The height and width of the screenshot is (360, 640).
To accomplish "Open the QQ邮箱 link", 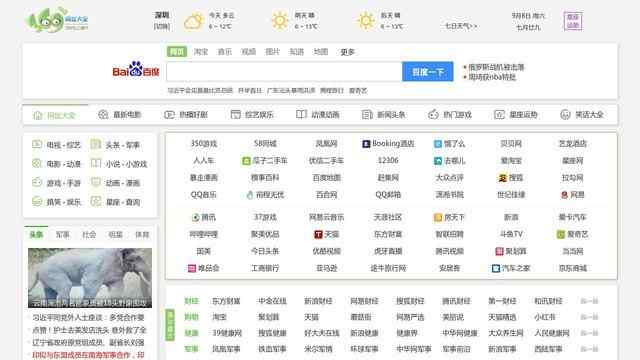I will coord(388,195).
